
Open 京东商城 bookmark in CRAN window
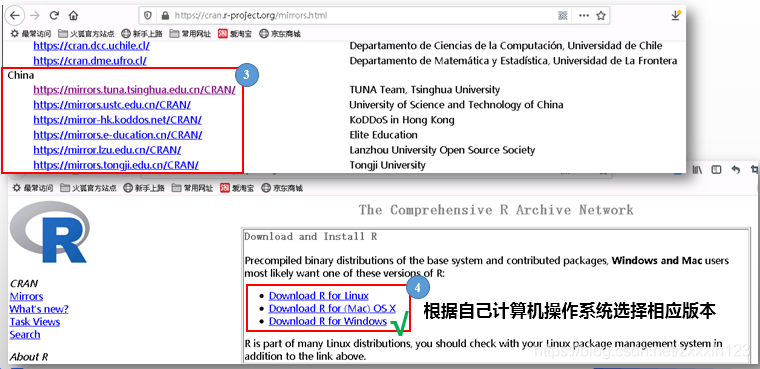pyautogui.click(x=282, y=188)
